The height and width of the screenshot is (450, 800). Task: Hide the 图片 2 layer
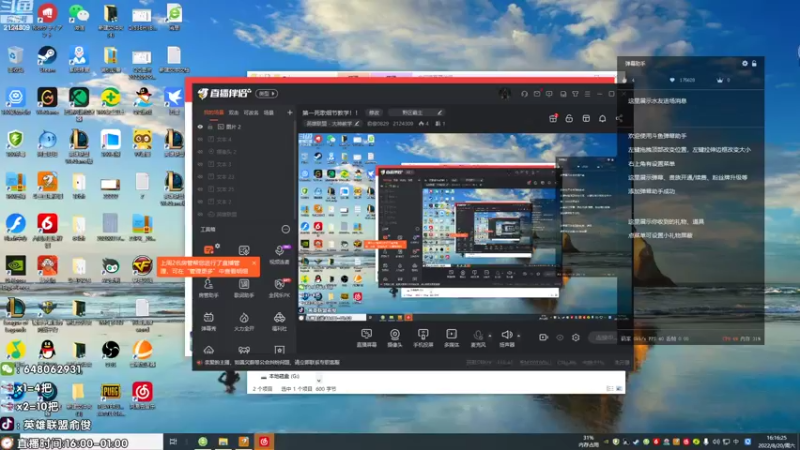click(x=200, y=127)
